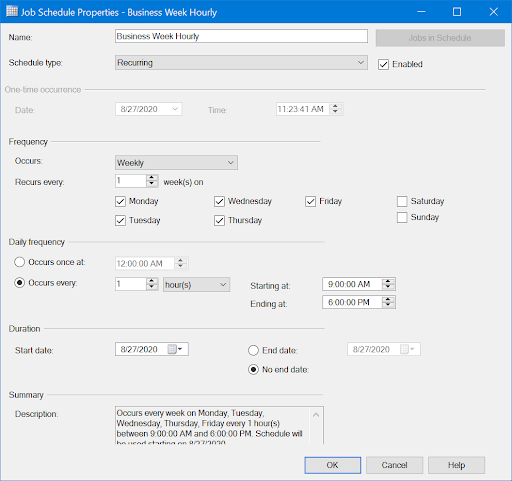Click the Cancel button
This screenshot has height=481, width=512.
[394, 465]
